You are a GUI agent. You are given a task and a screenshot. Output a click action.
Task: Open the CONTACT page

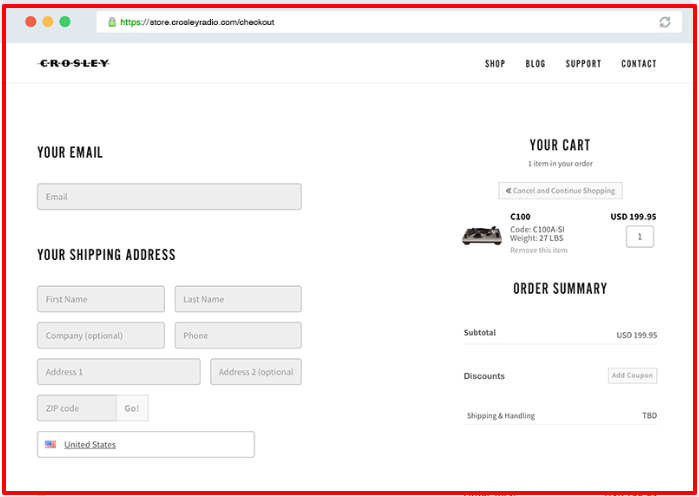639,64
